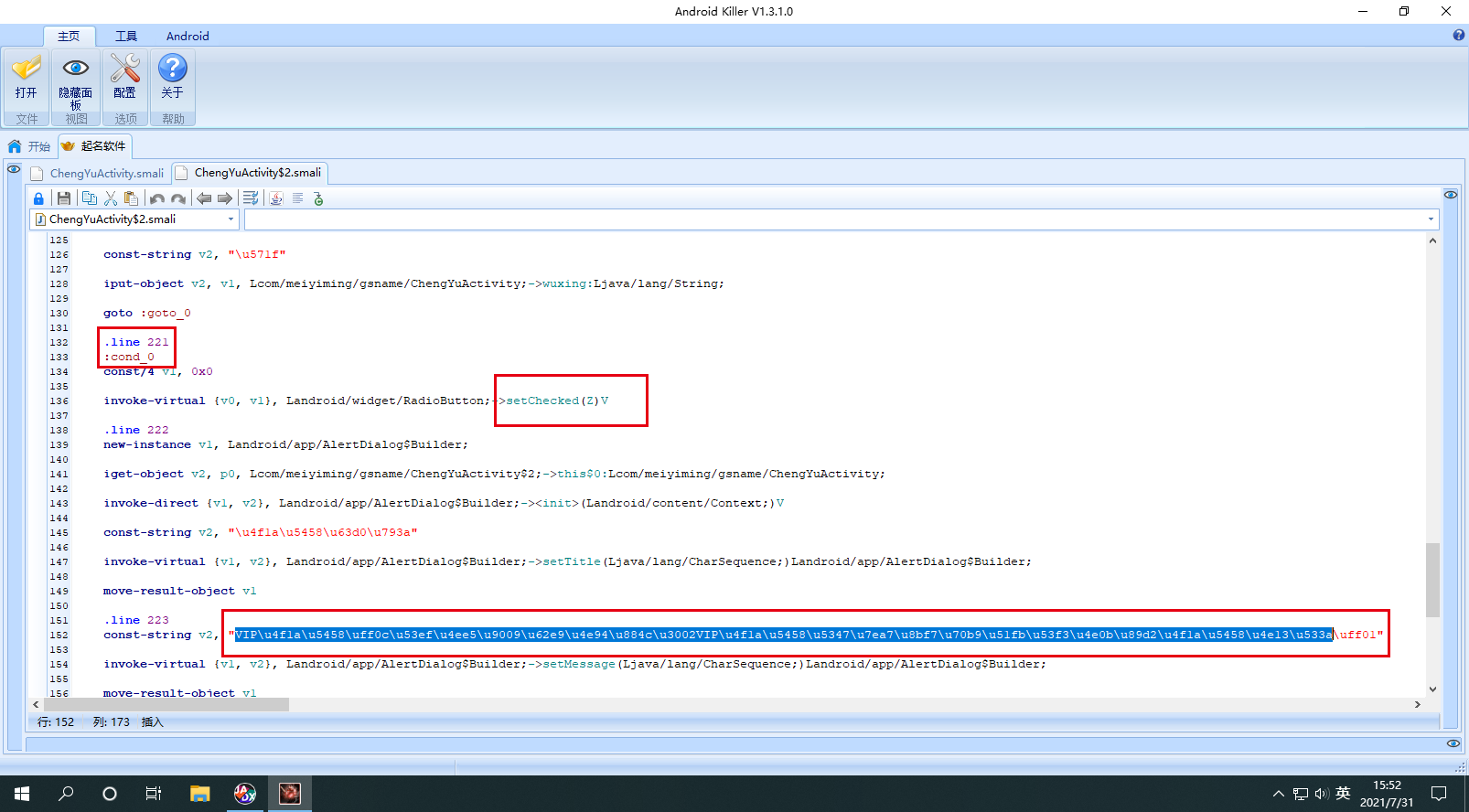The width and height of the screenshot is (1469, 812).
Task: Open the Android Killer taskbar icon
Action: point(289,794)
